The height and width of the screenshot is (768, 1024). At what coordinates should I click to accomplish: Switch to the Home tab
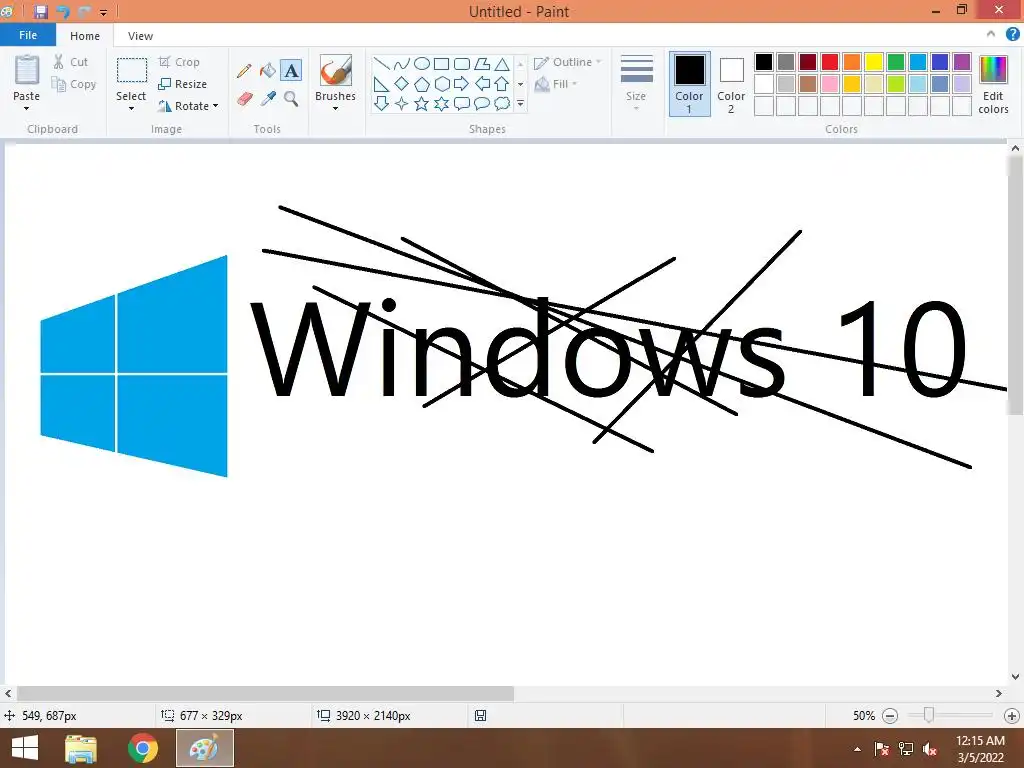coord(85,36)
